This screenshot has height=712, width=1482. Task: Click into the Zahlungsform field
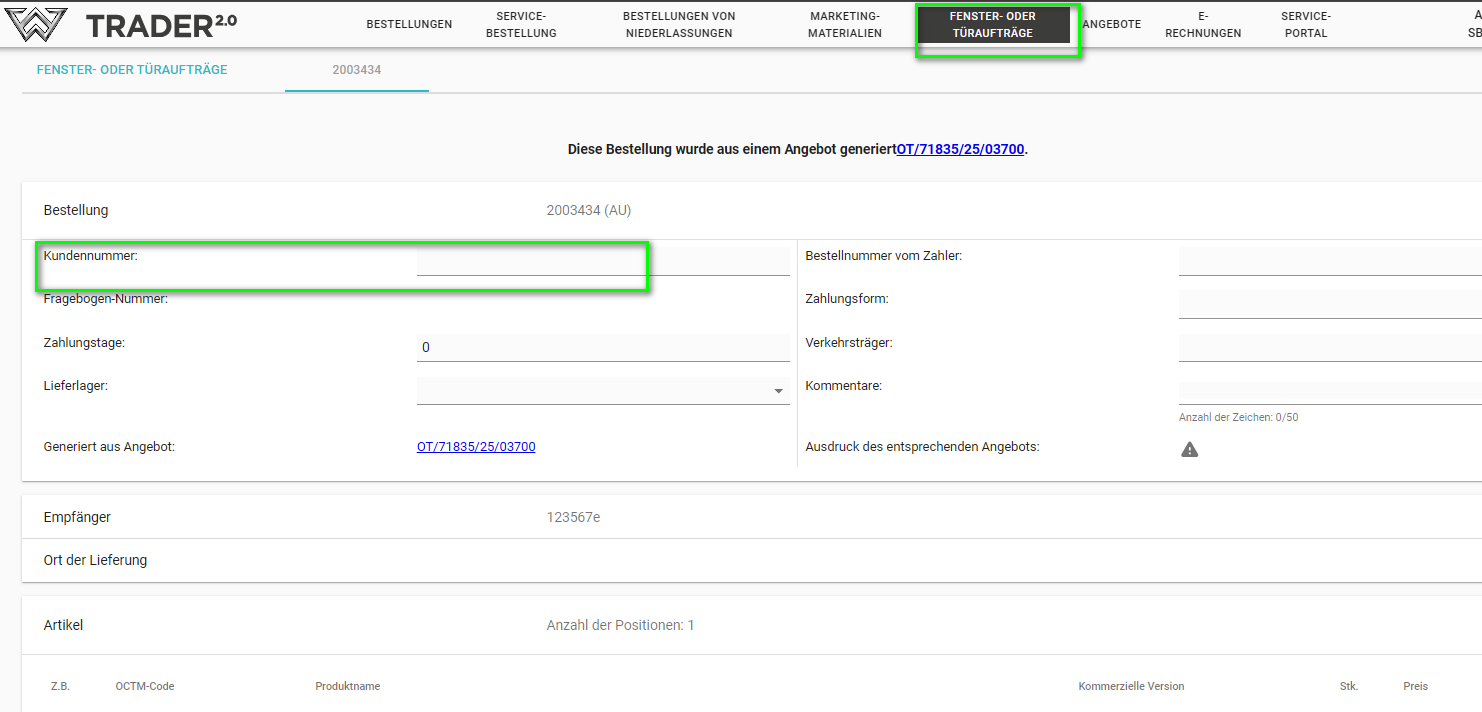click(1330, 304)
